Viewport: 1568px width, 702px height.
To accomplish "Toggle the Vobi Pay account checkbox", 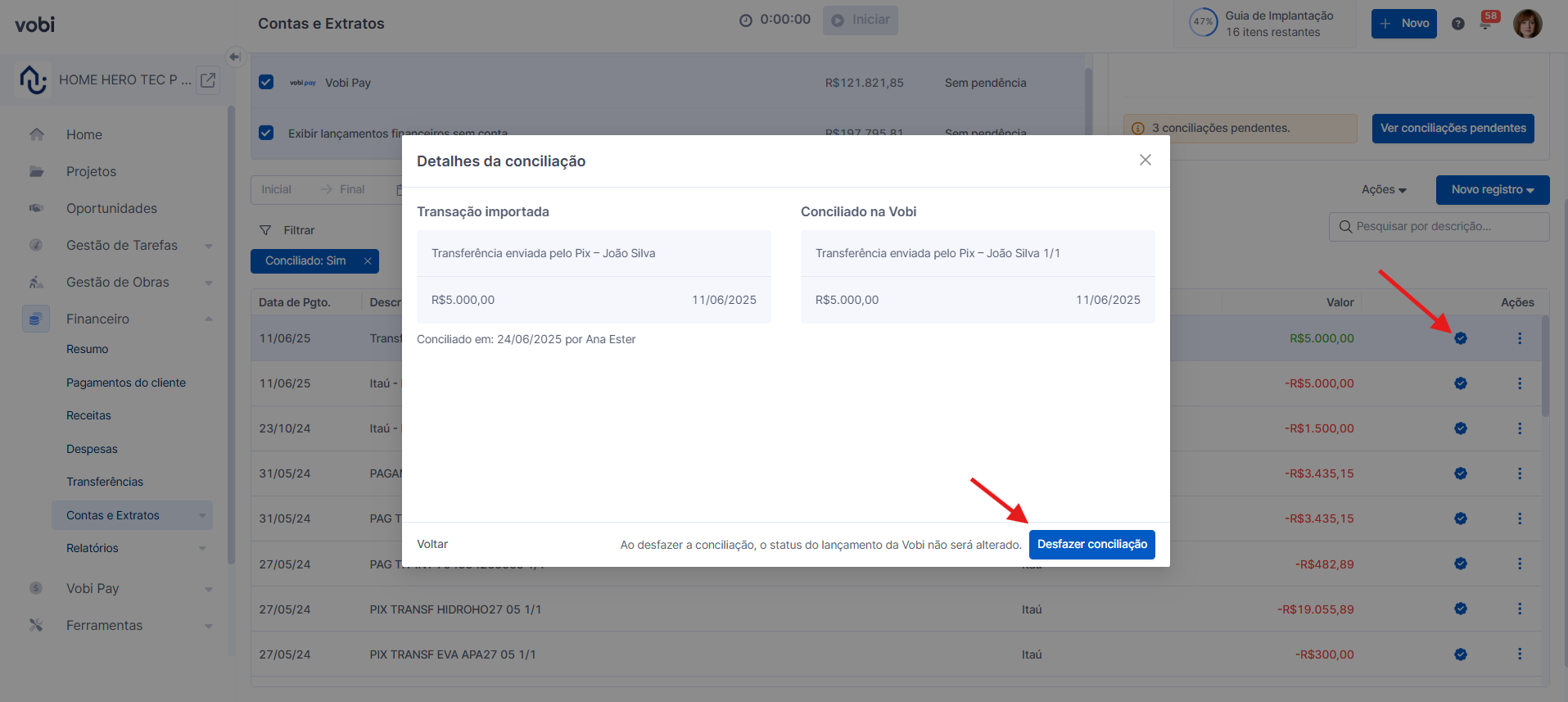I will coord(266,82).
